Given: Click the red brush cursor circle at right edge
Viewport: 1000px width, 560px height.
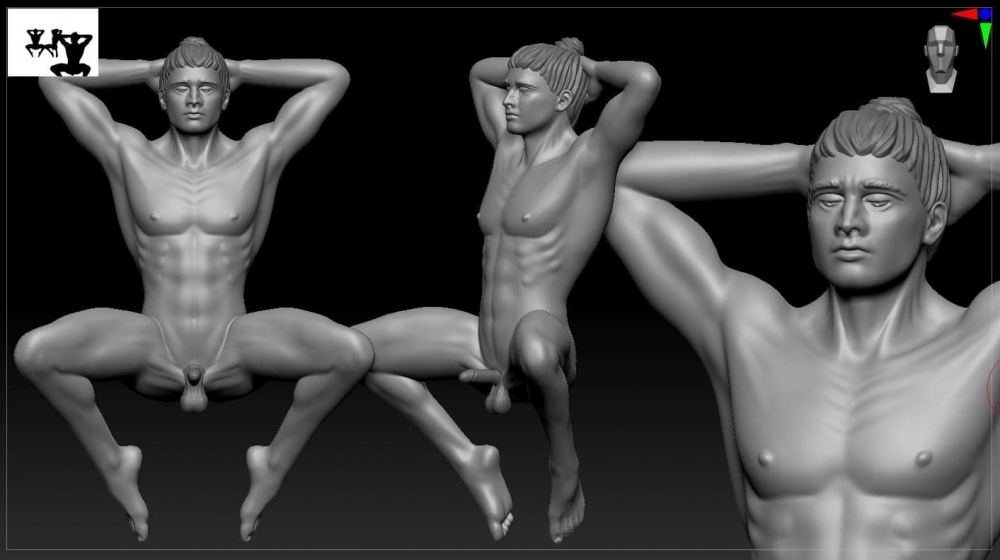Looking at the screenshot, I should [994, 388].
